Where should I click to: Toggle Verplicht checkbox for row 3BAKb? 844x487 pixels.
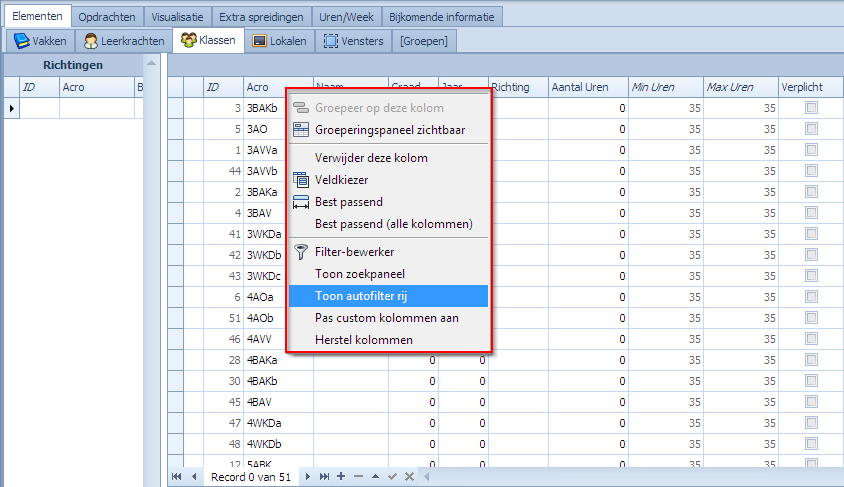811,108
